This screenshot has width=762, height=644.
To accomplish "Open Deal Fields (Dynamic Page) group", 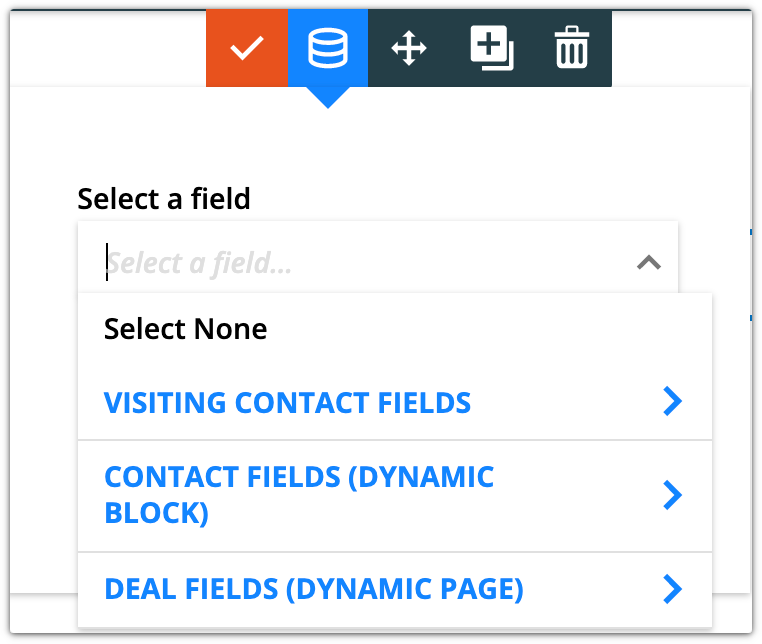I will [395, 589].
